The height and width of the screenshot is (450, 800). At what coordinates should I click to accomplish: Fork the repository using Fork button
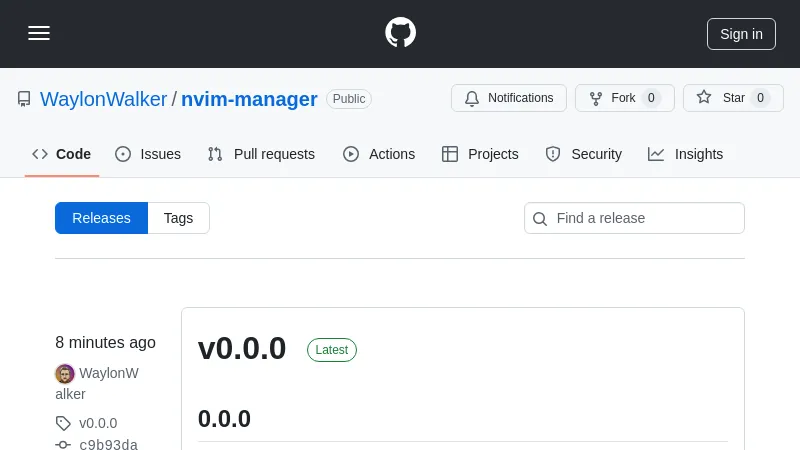pos(624,98)
